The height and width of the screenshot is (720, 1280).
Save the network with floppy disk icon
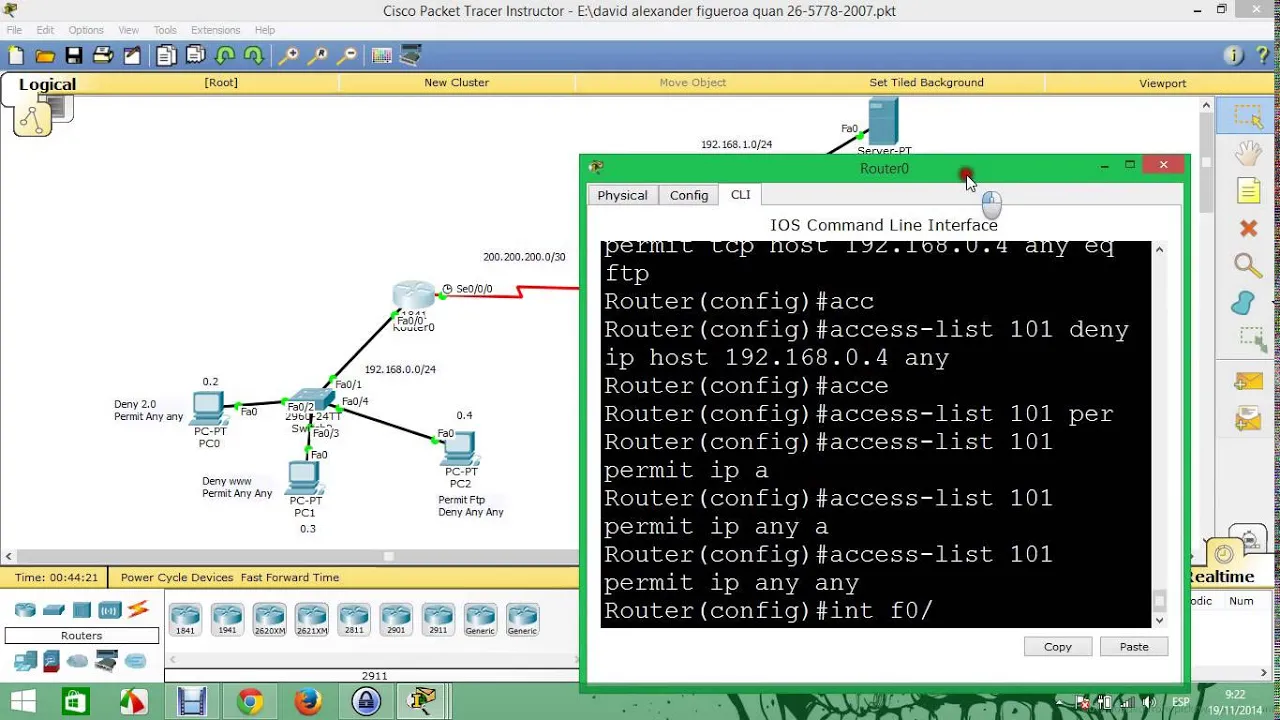point(74,56)
